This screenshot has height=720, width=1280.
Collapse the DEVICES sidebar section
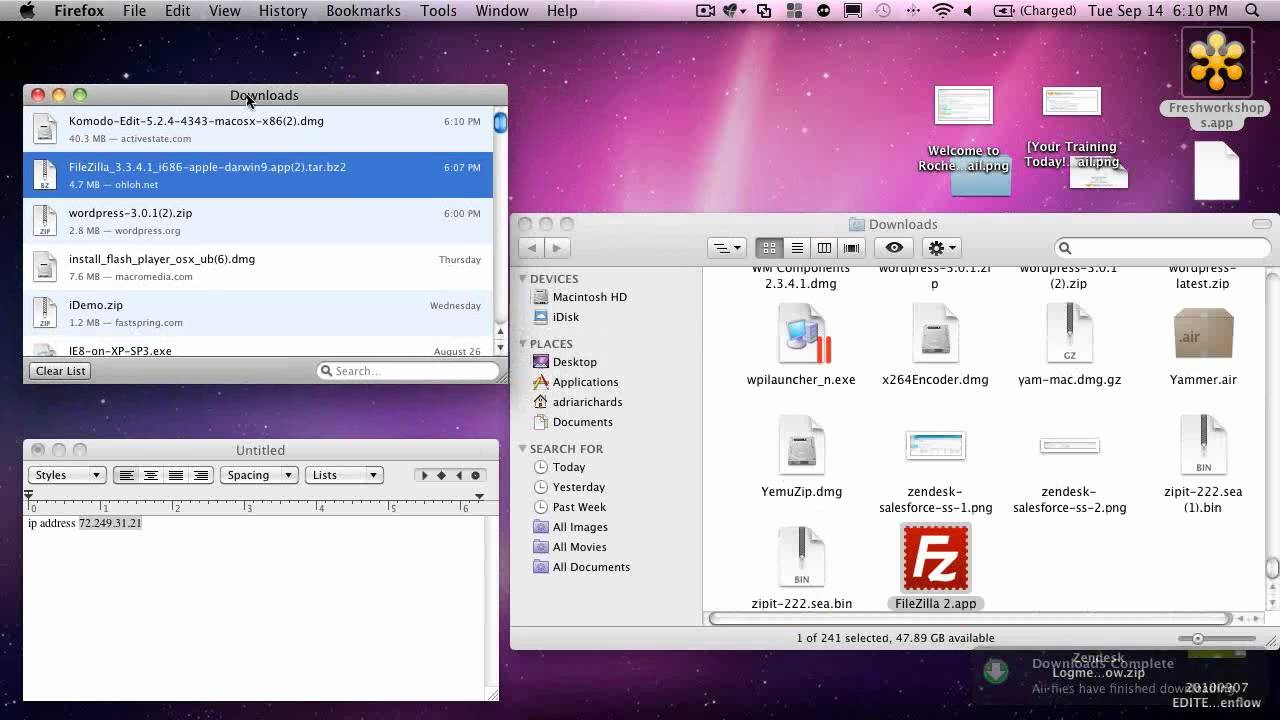[523, 279]
